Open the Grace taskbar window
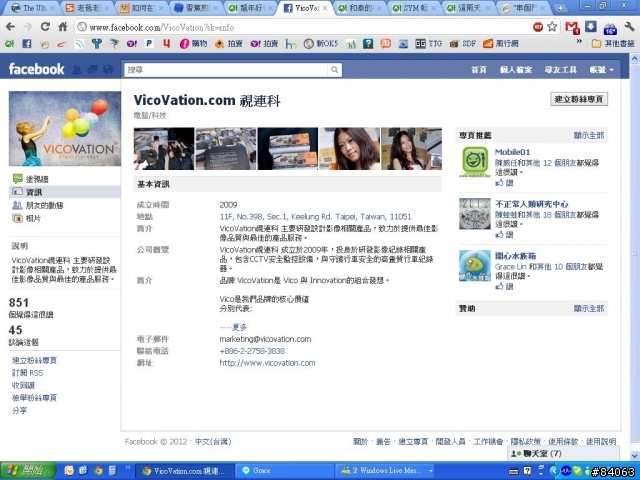 (x=285, y=471)
